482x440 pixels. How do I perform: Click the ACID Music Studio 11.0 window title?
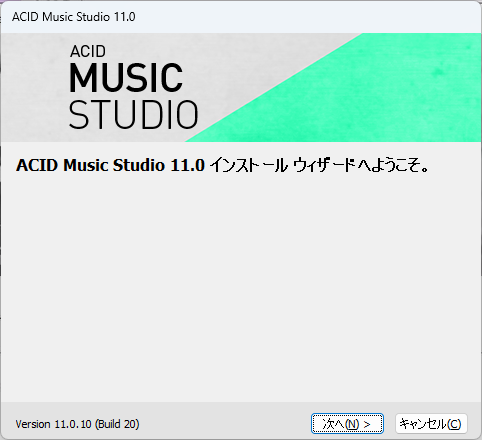pyautogui.click(x=74, y=17)
